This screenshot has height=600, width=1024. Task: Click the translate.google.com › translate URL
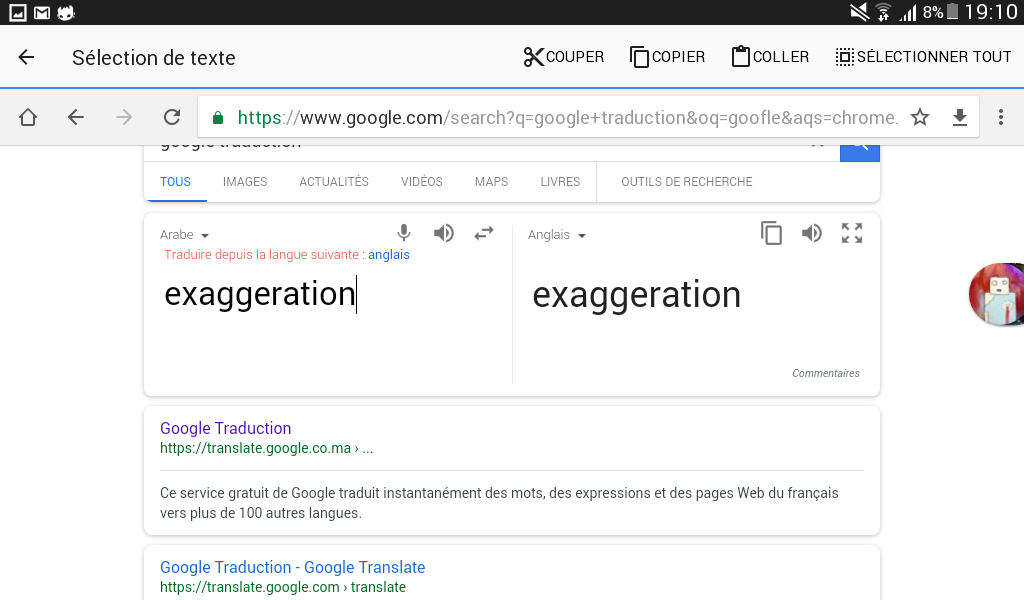pos(283,587)
